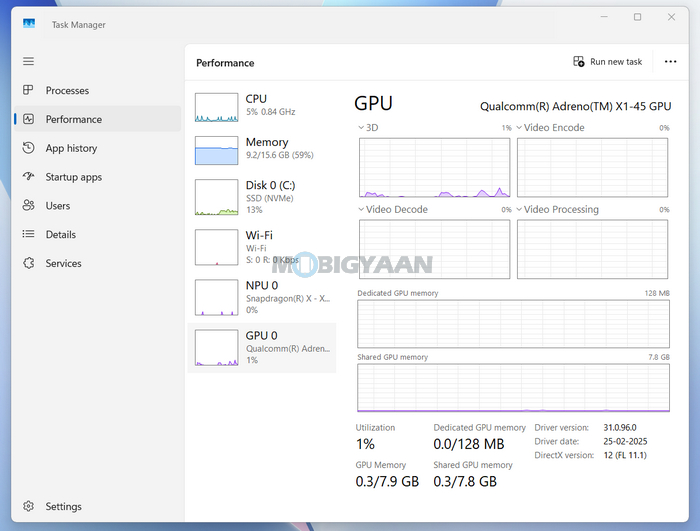Open the three-dots more options menu
Screen dimensions: 700x531
pyautogui.click(x=670, y=62)
